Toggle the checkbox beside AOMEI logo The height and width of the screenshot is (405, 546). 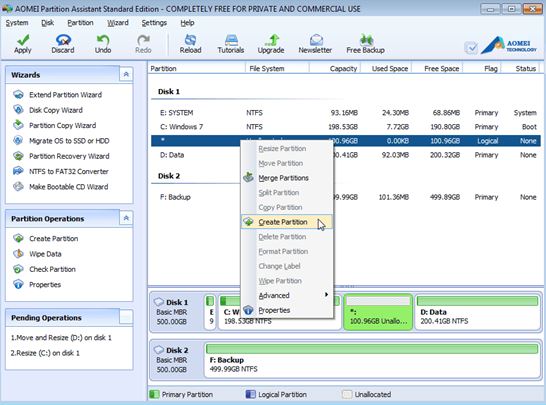point(471,48)
